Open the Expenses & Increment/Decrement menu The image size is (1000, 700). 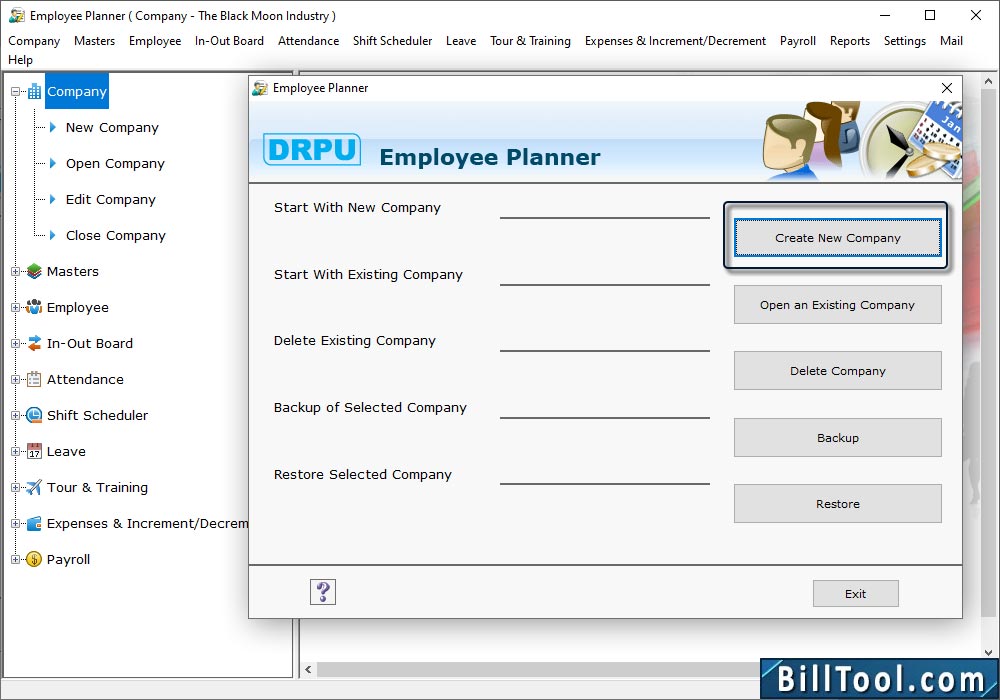point(675,41)
